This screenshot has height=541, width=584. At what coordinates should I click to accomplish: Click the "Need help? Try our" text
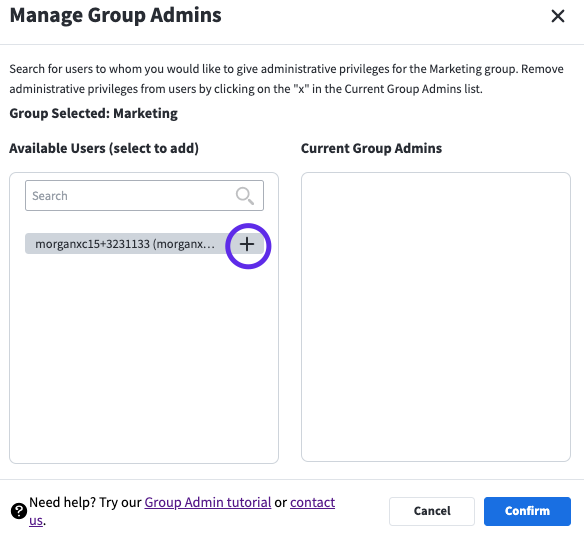(85, 502)
